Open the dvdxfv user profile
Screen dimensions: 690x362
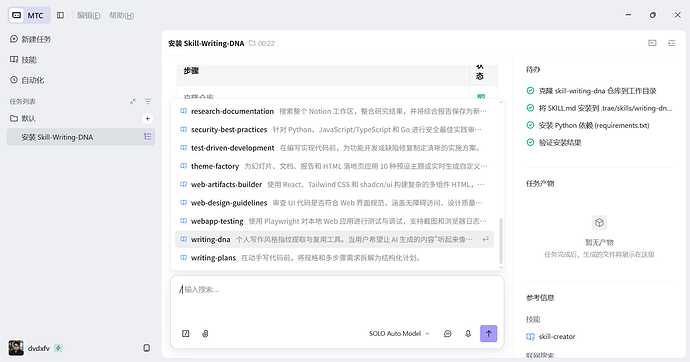click(29, 348)
